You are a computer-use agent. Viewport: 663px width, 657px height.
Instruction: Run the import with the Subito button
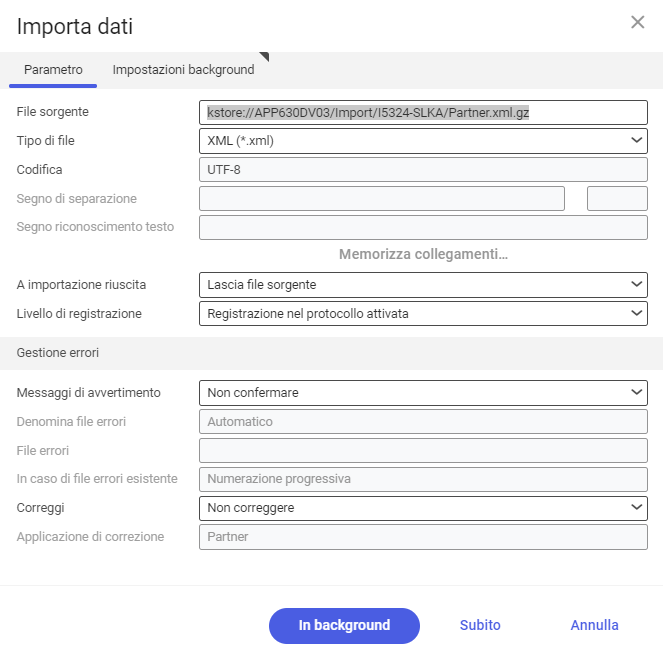[x=480, y=625]
